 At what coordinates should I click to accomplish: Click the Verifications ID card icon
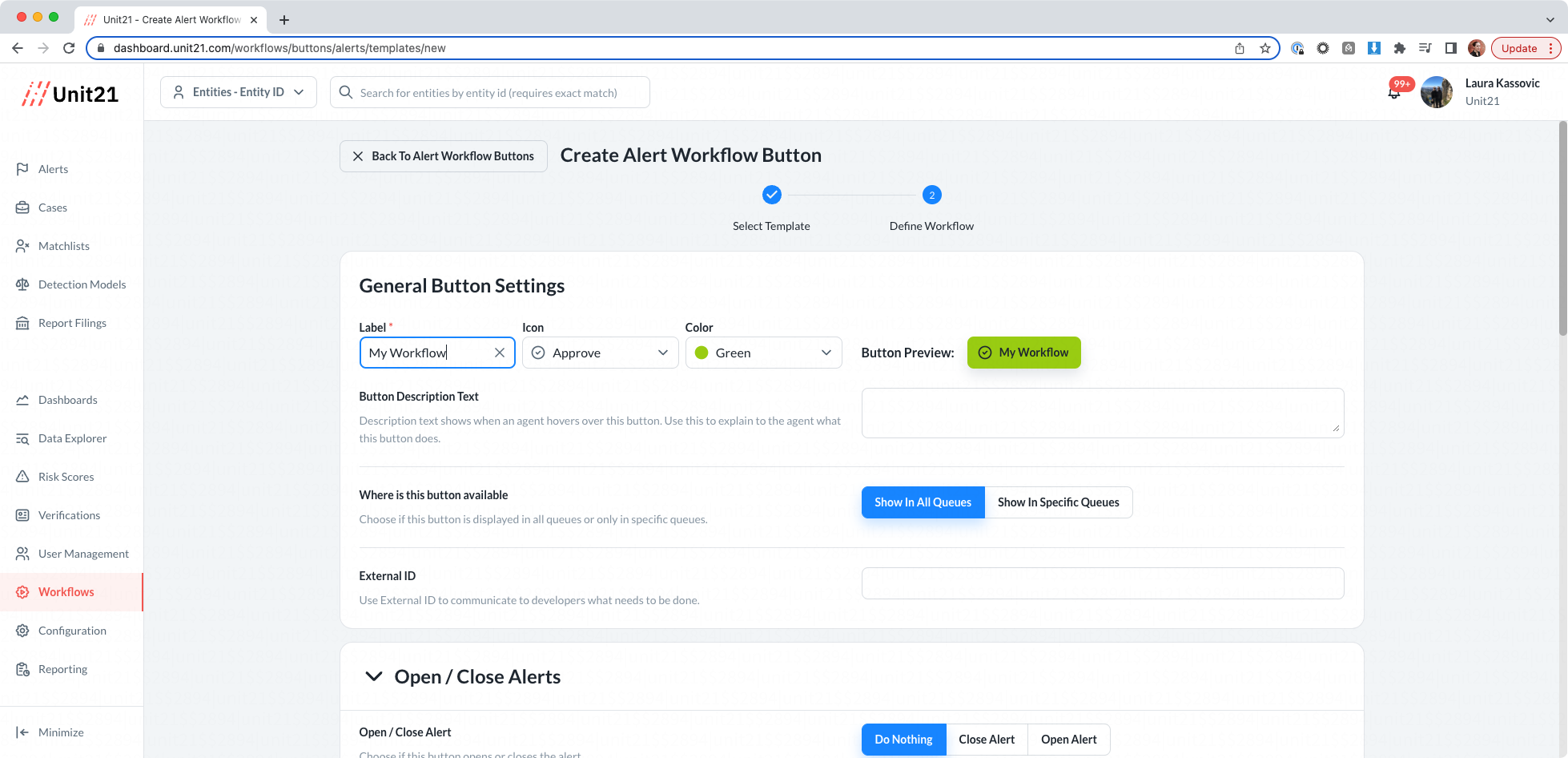[x=22, y=515]
